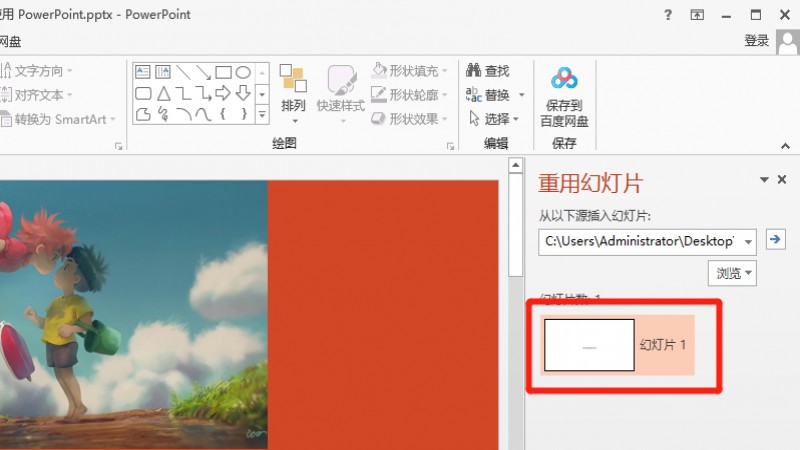
Task: Select the freeform shape tool
Action: [x=143, y=114]
